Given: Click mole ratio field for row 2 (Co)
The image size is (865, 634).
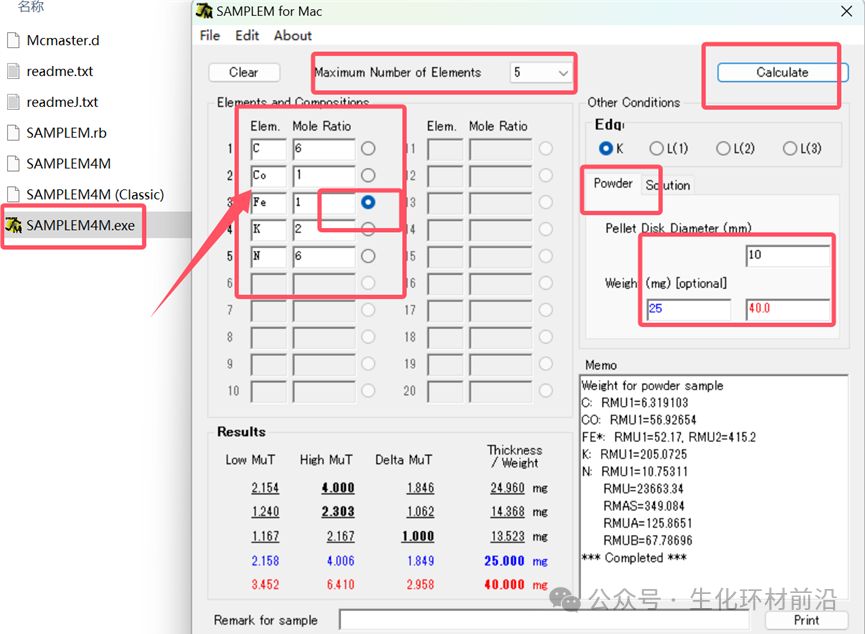Looking at the screenshot, I should coord(324,176).
